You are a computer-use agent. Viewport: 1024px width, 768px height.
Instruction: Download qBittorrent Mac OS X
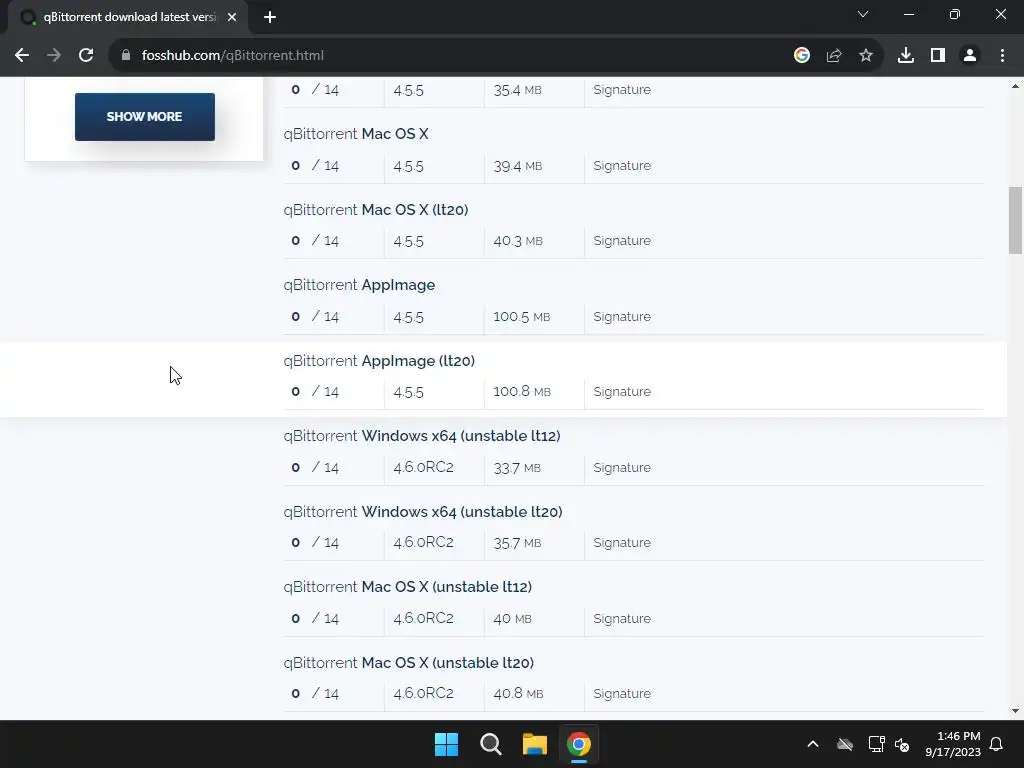coord(356,134)
